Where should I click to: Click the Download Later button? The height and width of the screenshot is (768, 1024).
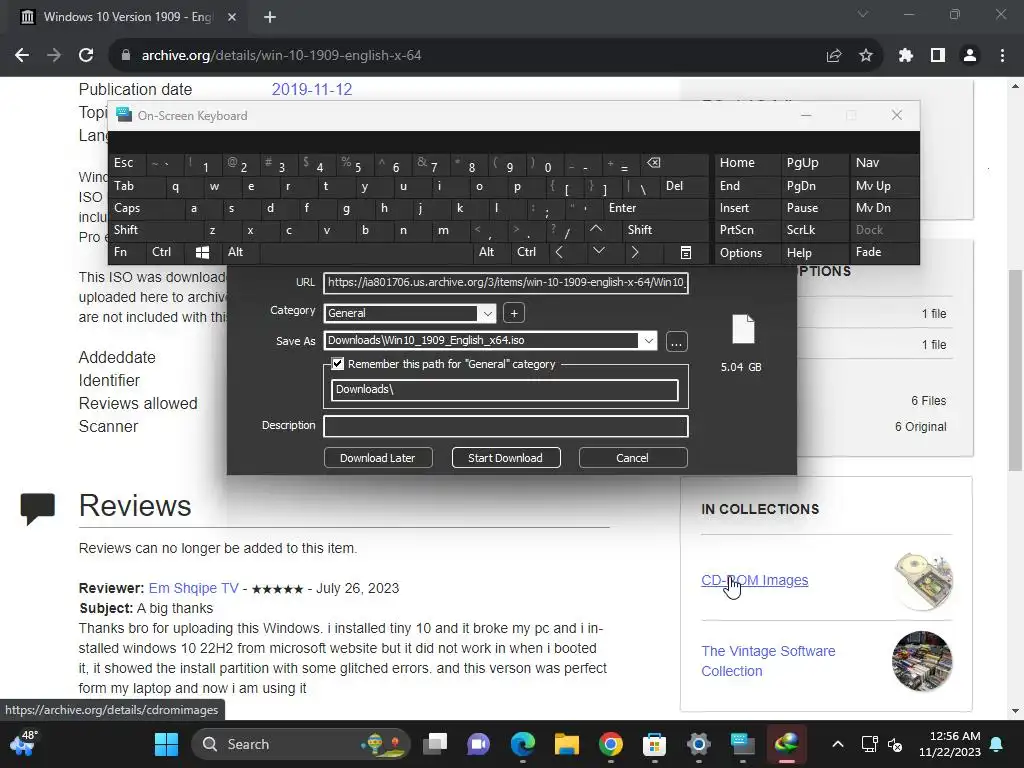pyautogui.click(x=377, y=458)
